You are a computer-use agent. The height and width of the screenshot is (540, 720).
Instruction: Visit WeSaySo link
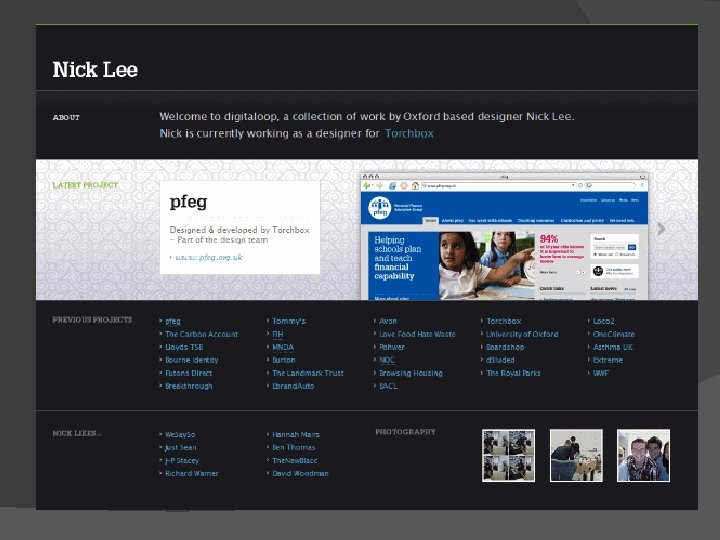click(180, 434)
